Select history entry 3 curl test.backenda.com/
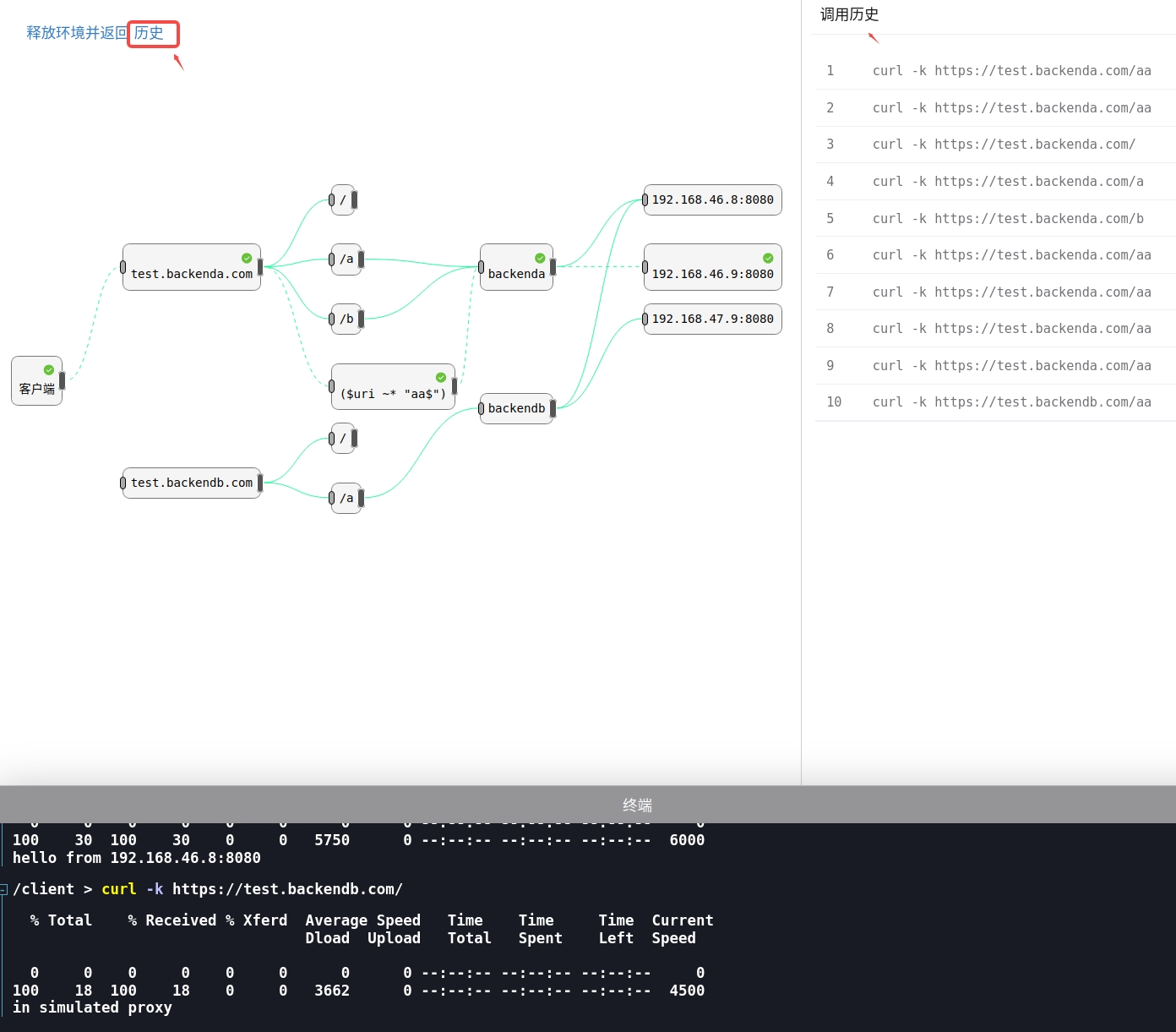Screen dimensions: 1176x1032 coord(1004,145)
